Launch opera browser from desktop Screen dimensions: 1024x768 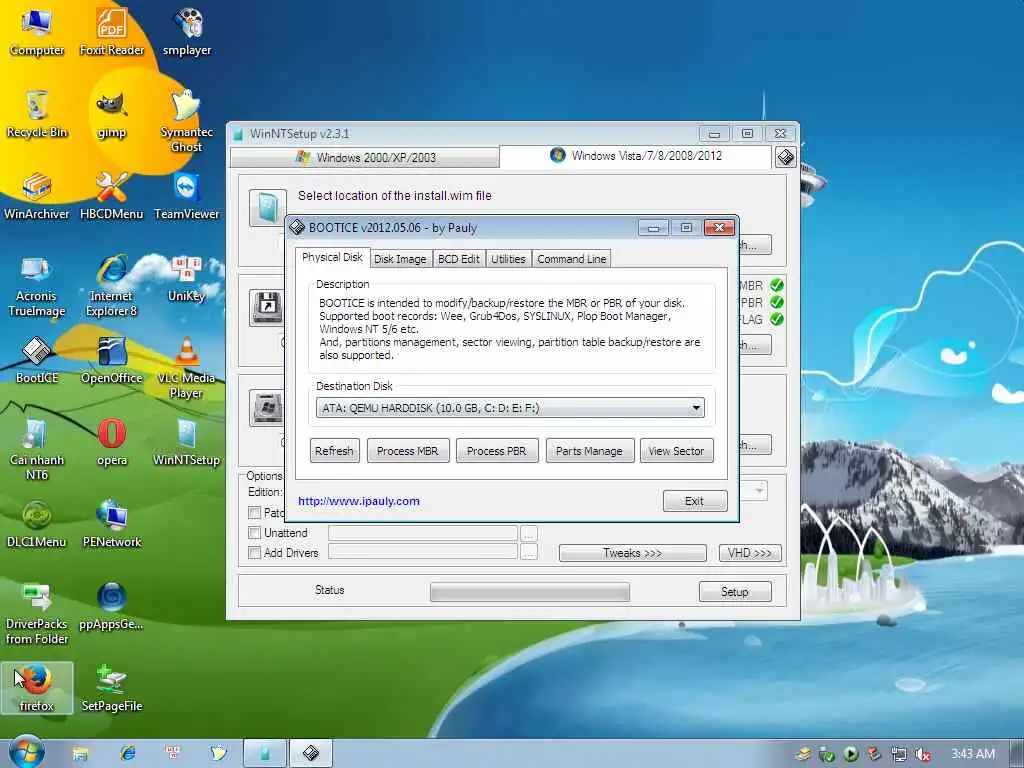click(x=112, y=443)
